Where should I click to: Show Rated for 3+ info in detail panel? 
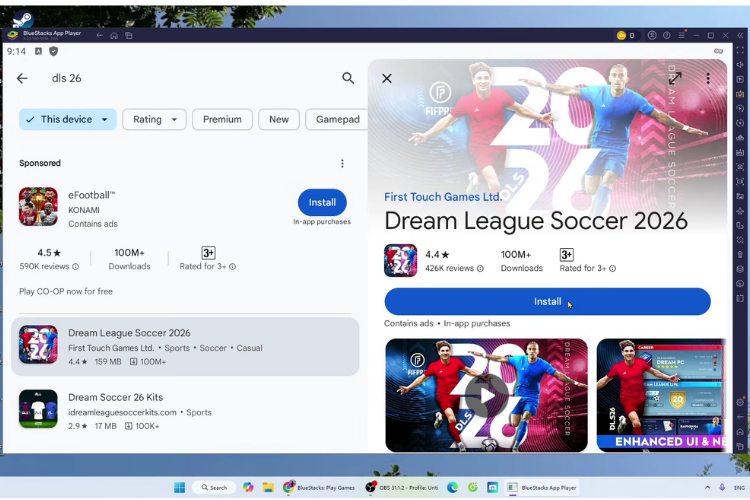click(612, 268)
